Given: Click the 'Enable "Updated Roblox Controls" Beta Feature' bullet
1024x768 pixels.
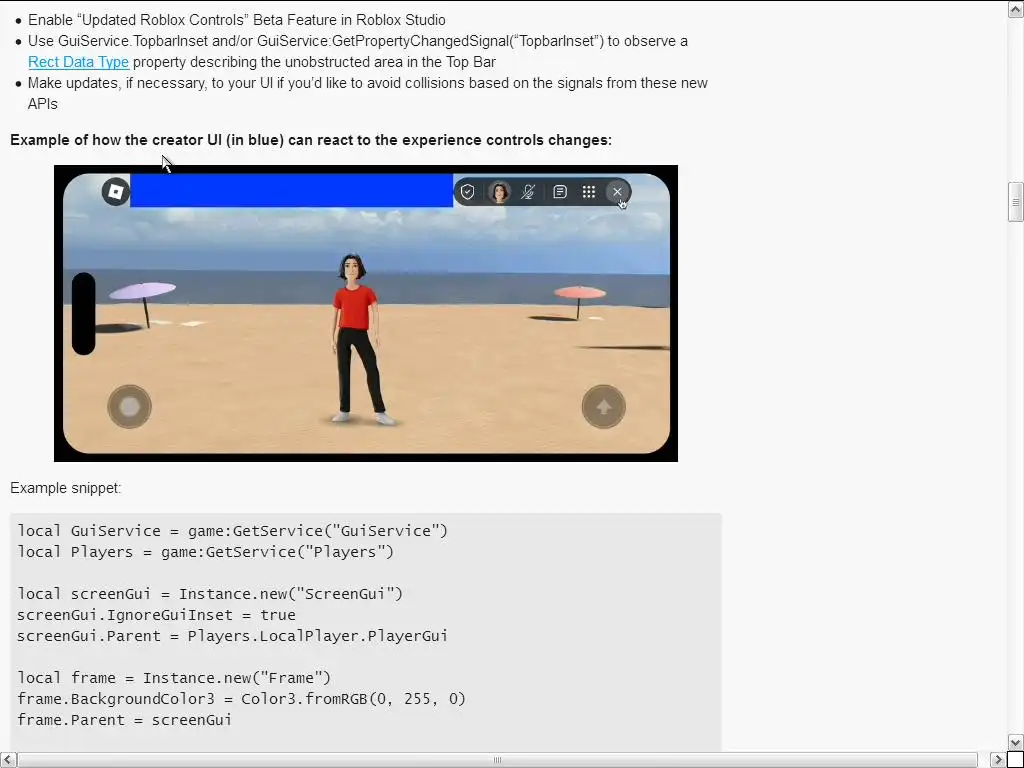Looking at the screenshot, I should point(236,20).
